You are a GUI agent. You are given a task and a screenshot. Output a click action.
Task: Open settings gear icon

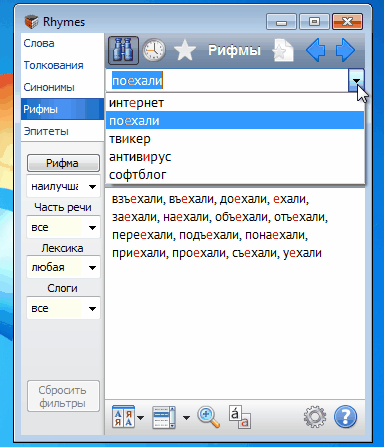point(315,417)
